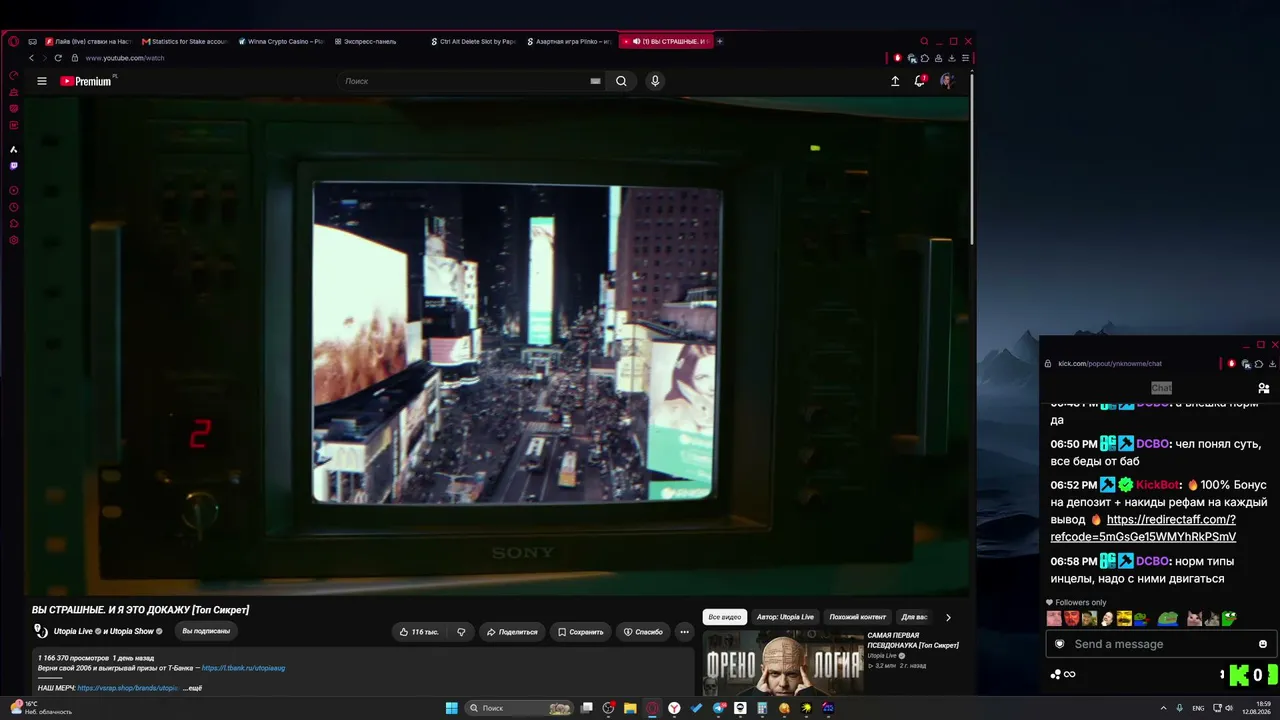Screen dimensions: 1280x720
Task: Open the redirectaff.com link in Kick chat
Action: (1143, 528)
